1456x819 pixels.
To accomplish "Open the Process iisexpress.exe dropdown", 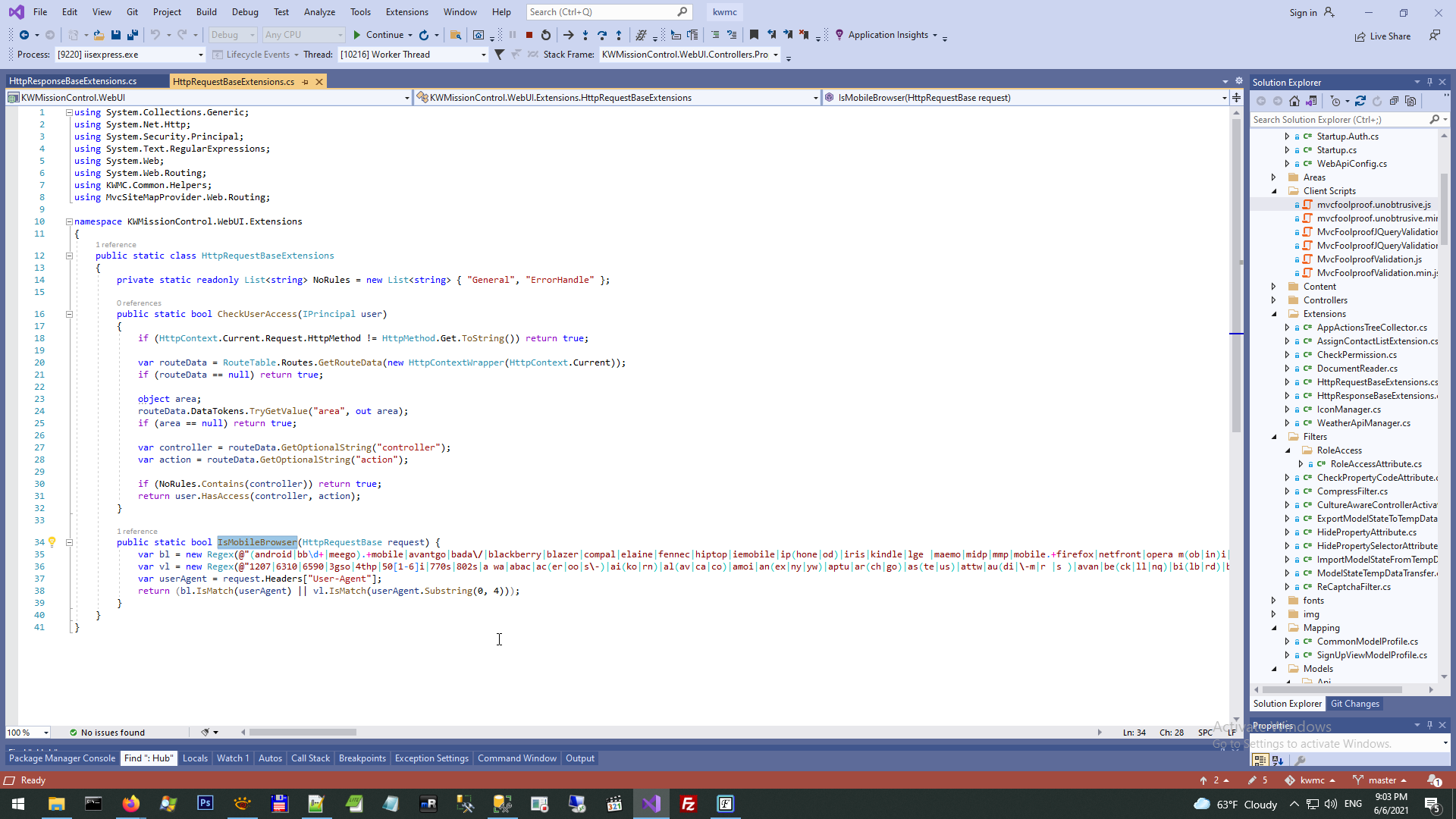I will click(x=200, y=55).
